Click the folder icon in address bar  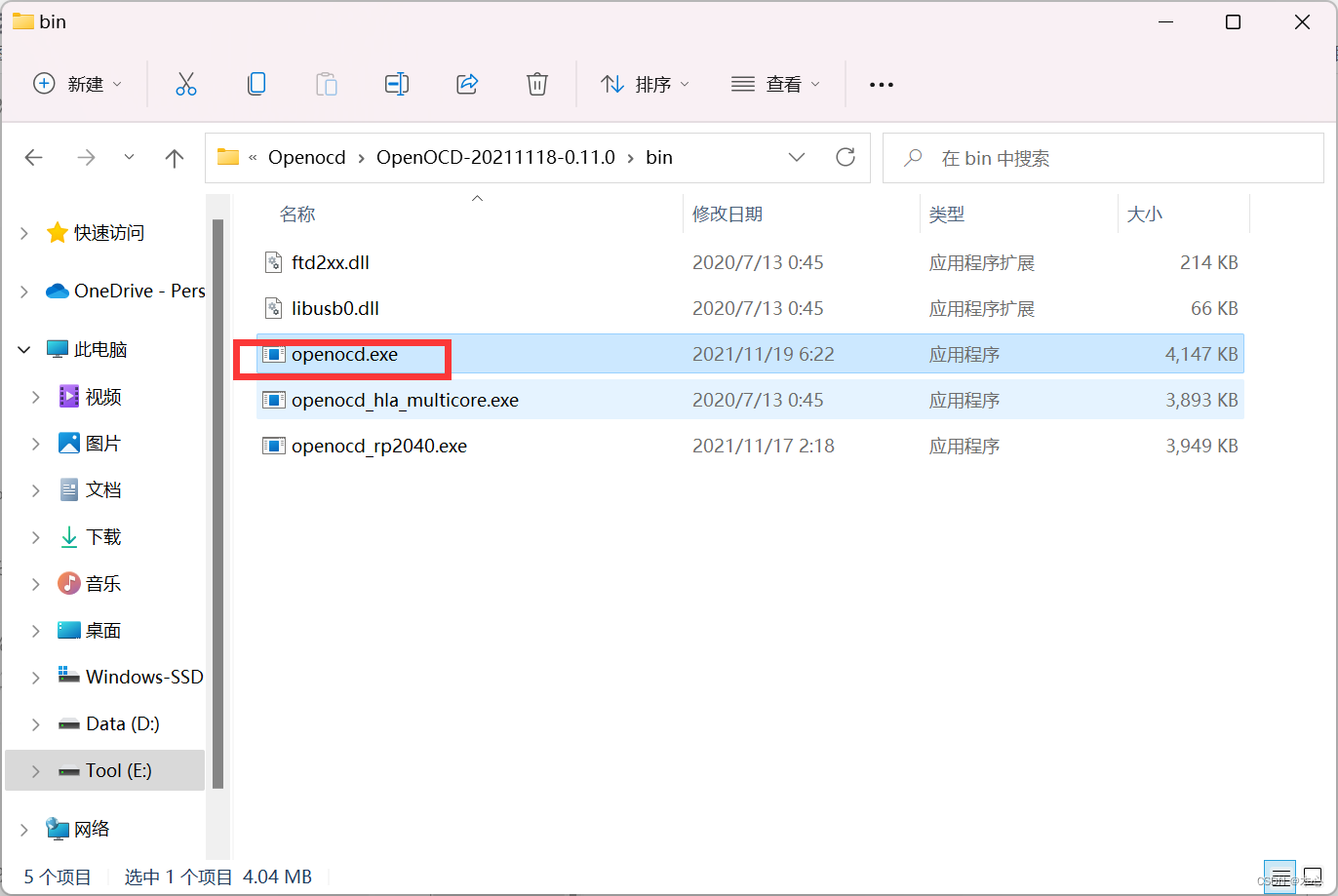coord(228,157)
